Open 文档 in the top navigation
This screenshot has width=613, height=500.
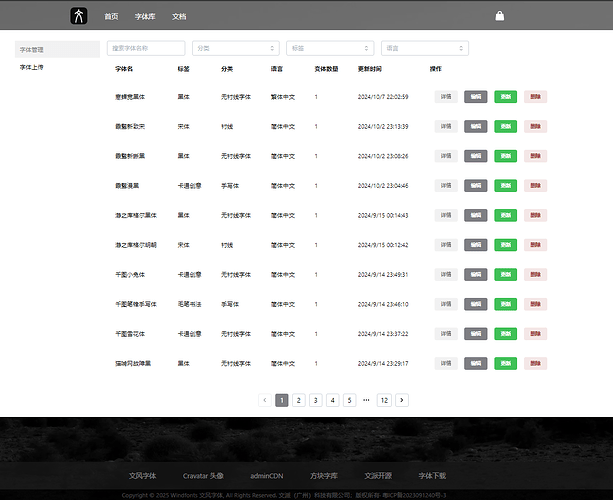click(179, 16)
